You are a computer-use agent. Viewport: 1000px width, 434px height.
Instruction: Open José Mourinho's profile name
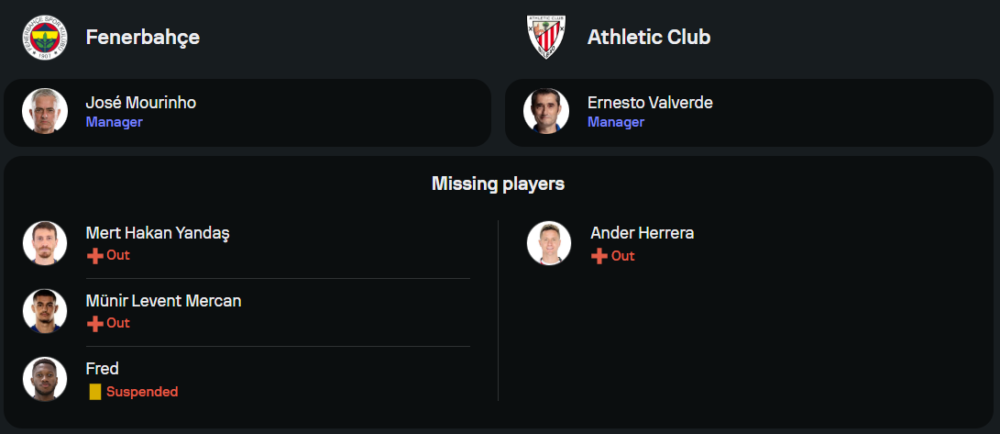coord(141,103)
